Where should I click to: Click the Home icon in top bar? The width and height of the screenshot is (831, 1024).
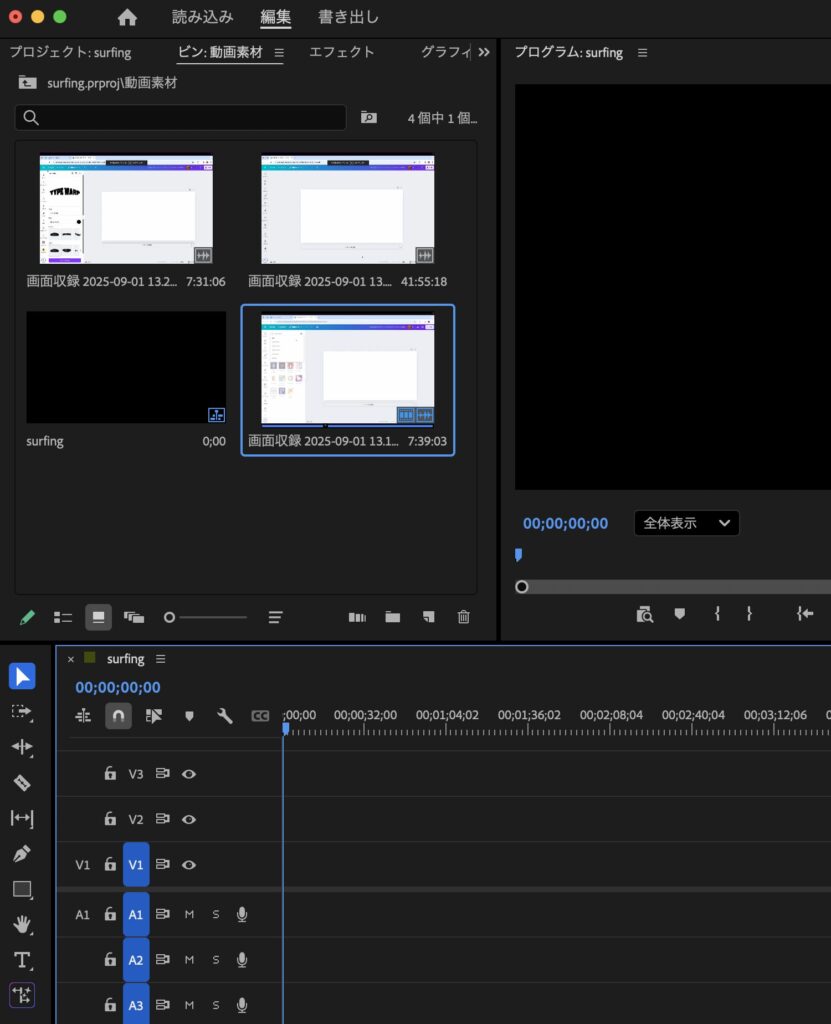pos(127,17)
